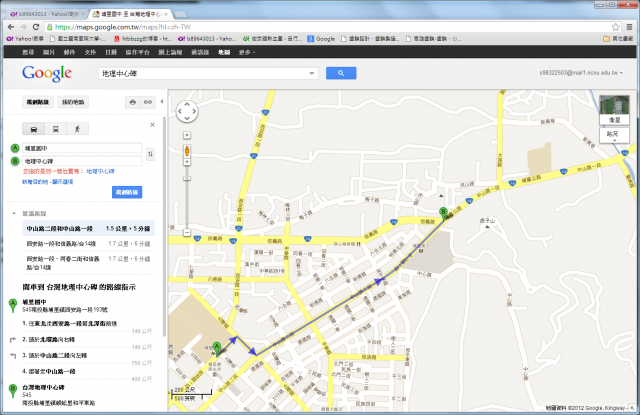Viewport: 640px width, 415px height.
Task: Click the map zoom slider handle
Action: click(187, 178)
